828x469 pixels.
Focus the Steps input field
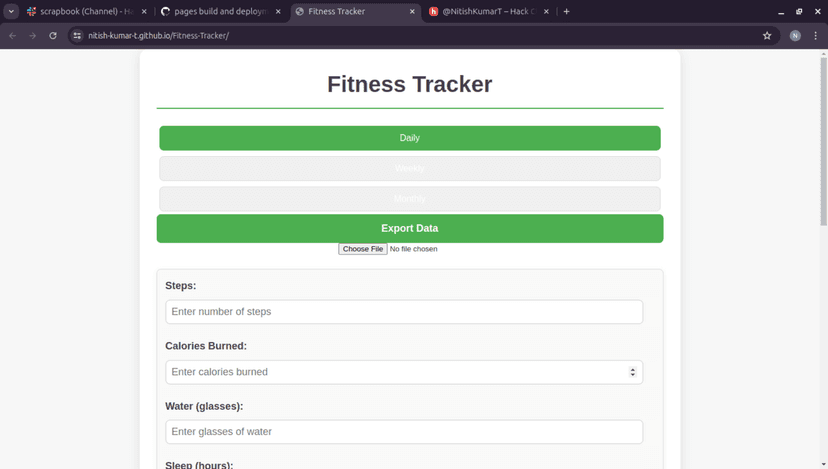pyautogui.click(x=404, y=312)
